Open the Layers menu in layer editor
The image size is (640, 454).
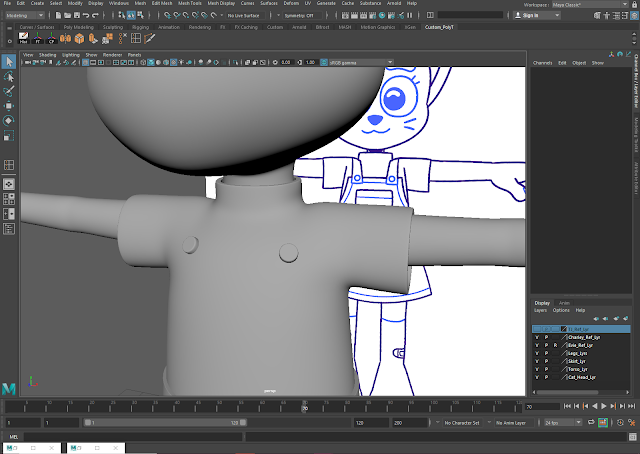click(x=540, y=310)
